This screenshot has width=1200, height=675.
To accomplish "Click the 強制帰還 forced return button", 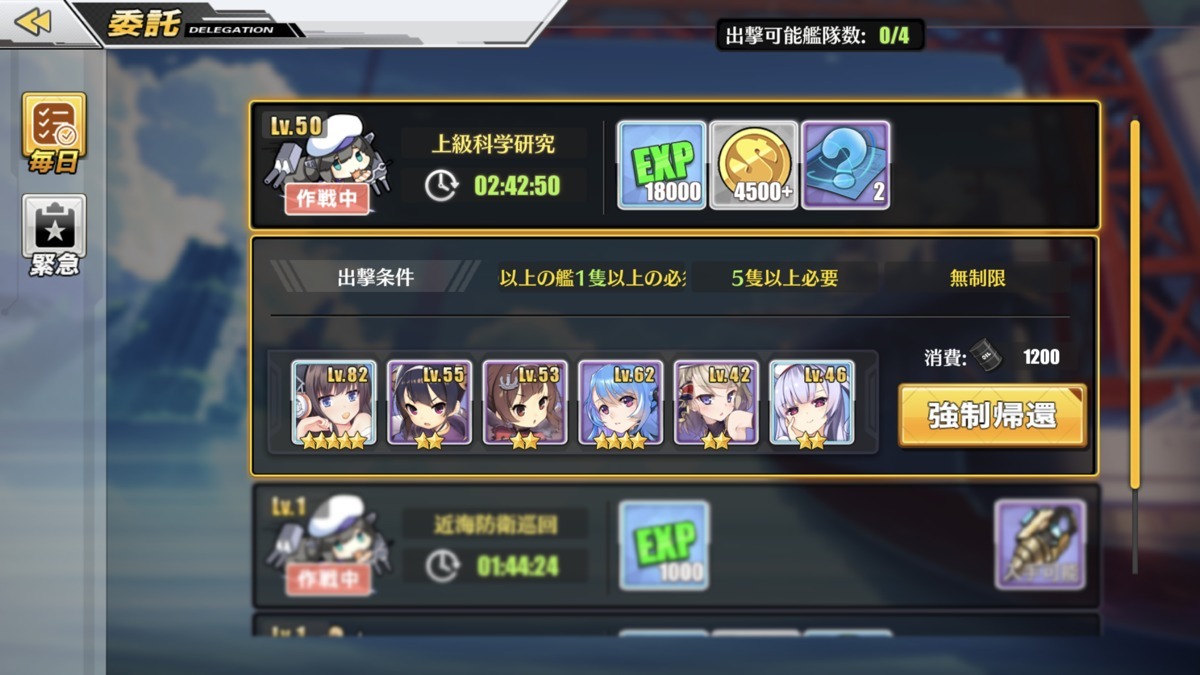I will coord(992,415).
